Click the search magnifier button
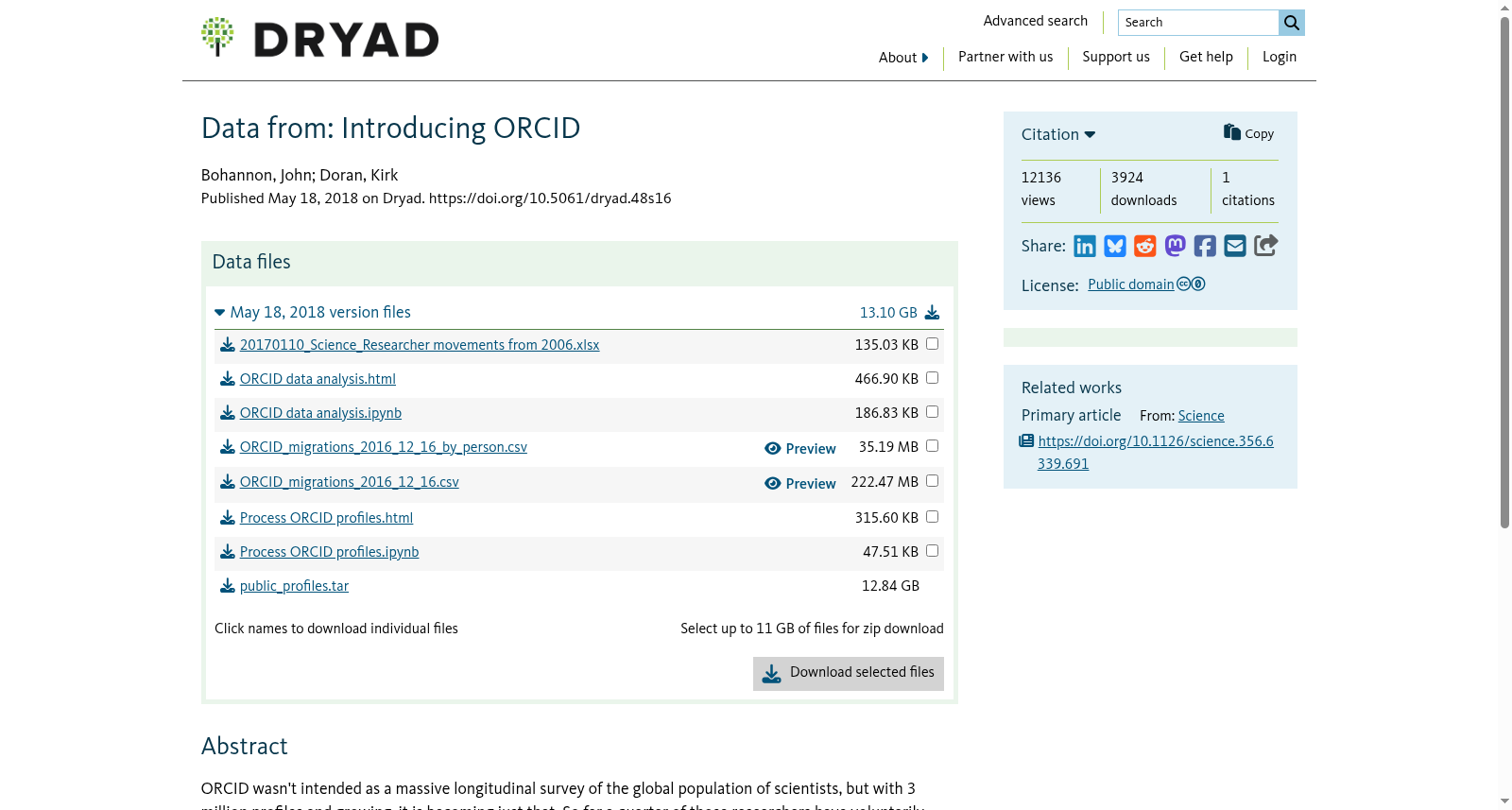1512x810 pixels. tap(1291, 23)
